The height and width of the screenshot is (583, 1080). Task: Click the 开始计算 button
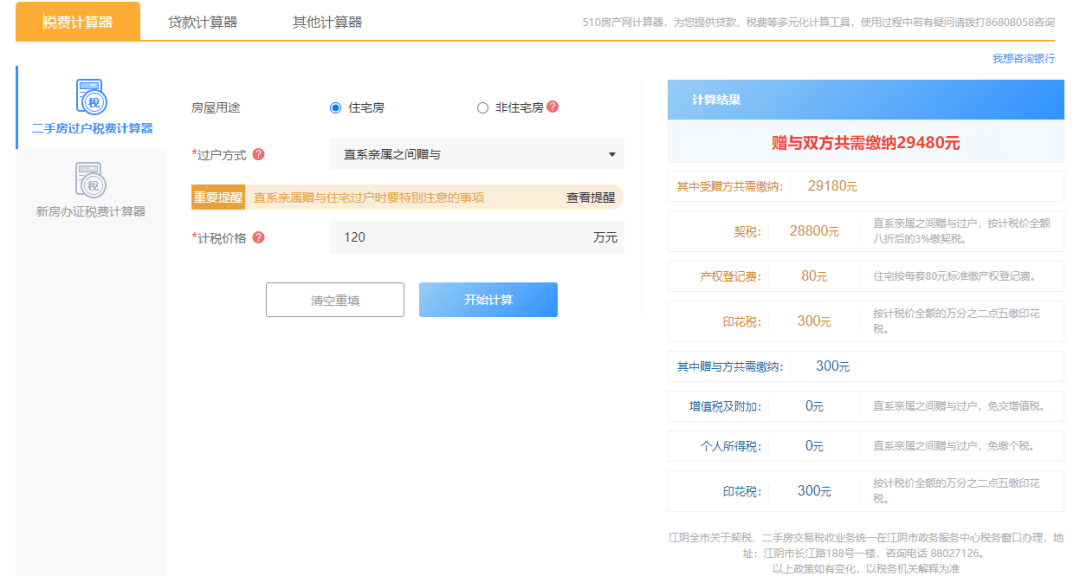point(488,299)
